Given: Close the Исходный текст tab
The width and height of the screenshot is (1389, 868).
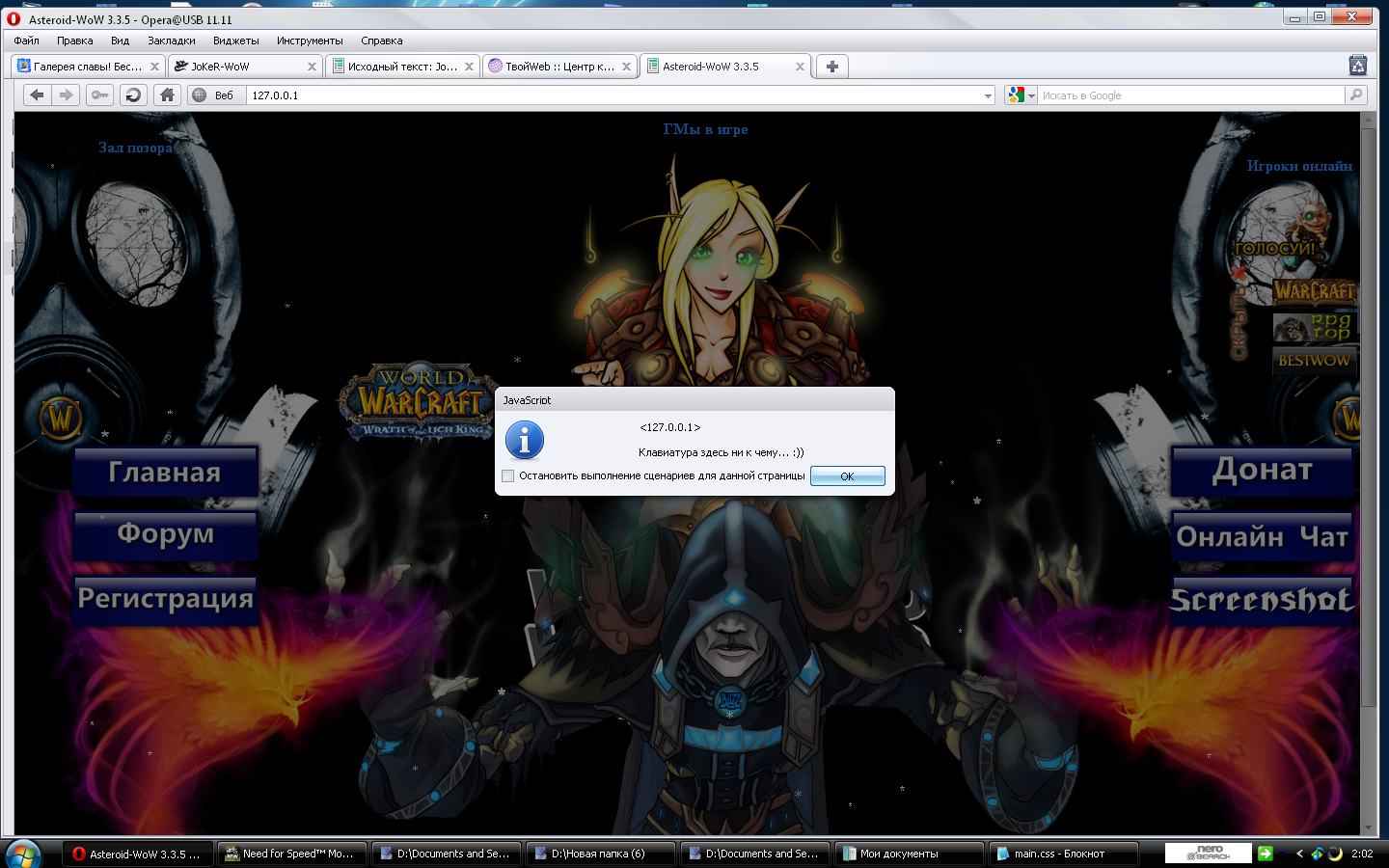Looking at the screenshot, I should (469, 67).
